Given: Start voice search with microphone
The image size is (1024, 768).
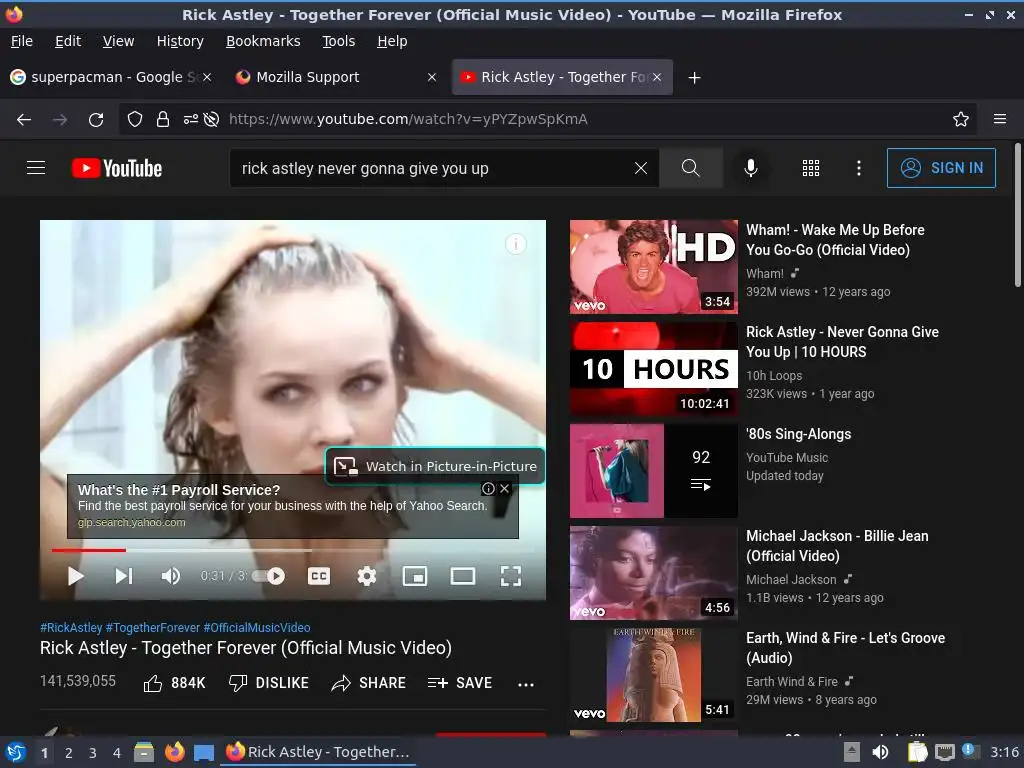Looking at the screenshot, I should 751,168.
